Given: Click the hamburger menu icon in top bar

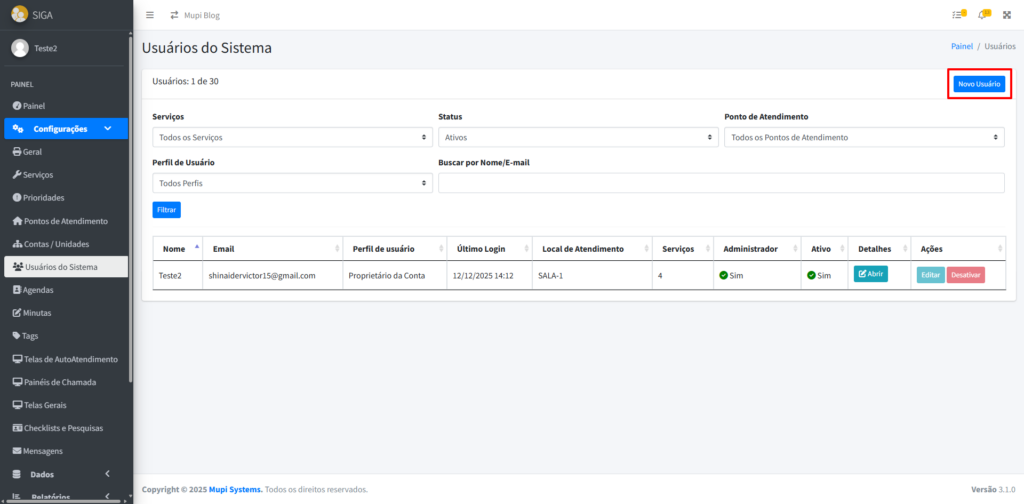Looking at the screenshot, I should coord(150,15).
